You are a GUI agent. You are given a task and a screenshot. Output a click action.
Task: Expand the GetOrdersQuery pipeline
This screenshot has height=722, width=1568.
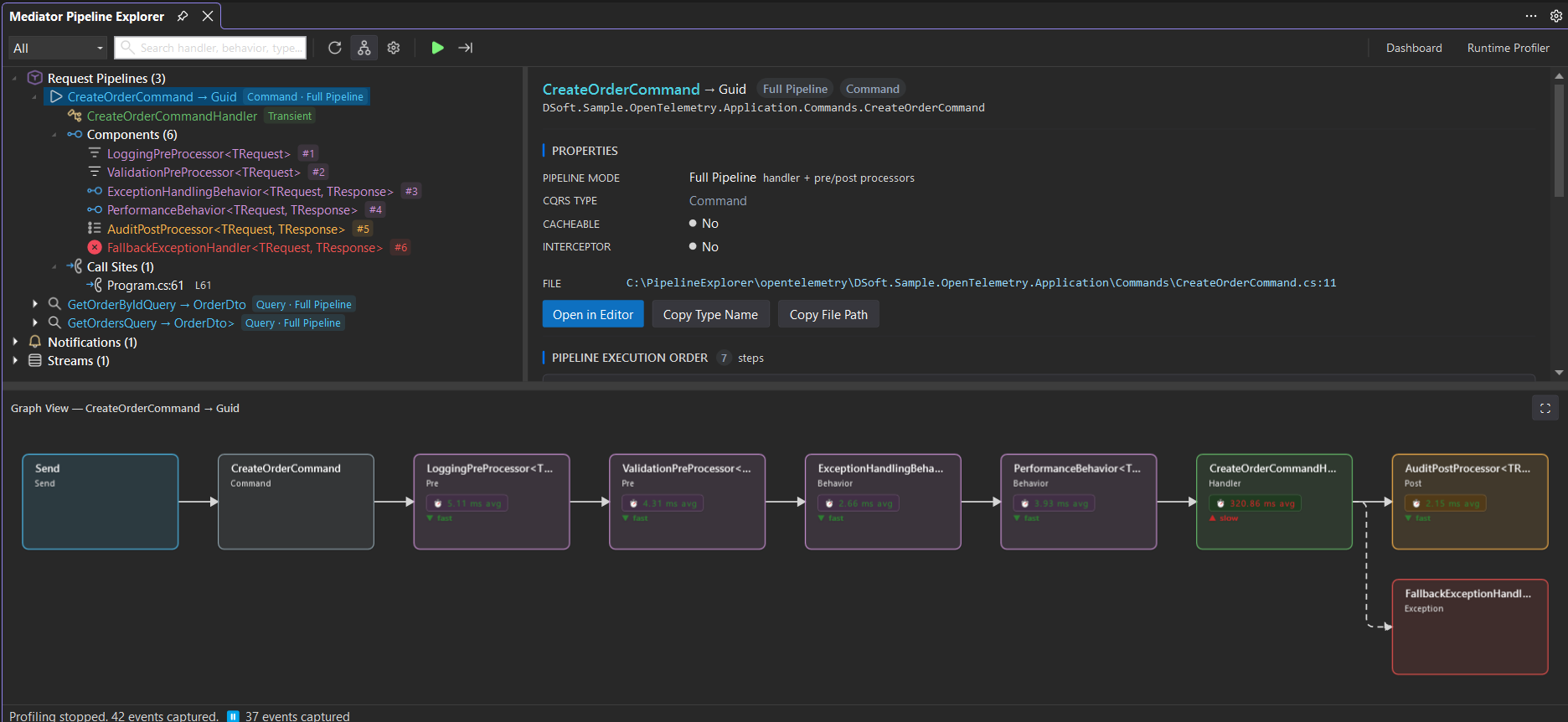point(34,322)
